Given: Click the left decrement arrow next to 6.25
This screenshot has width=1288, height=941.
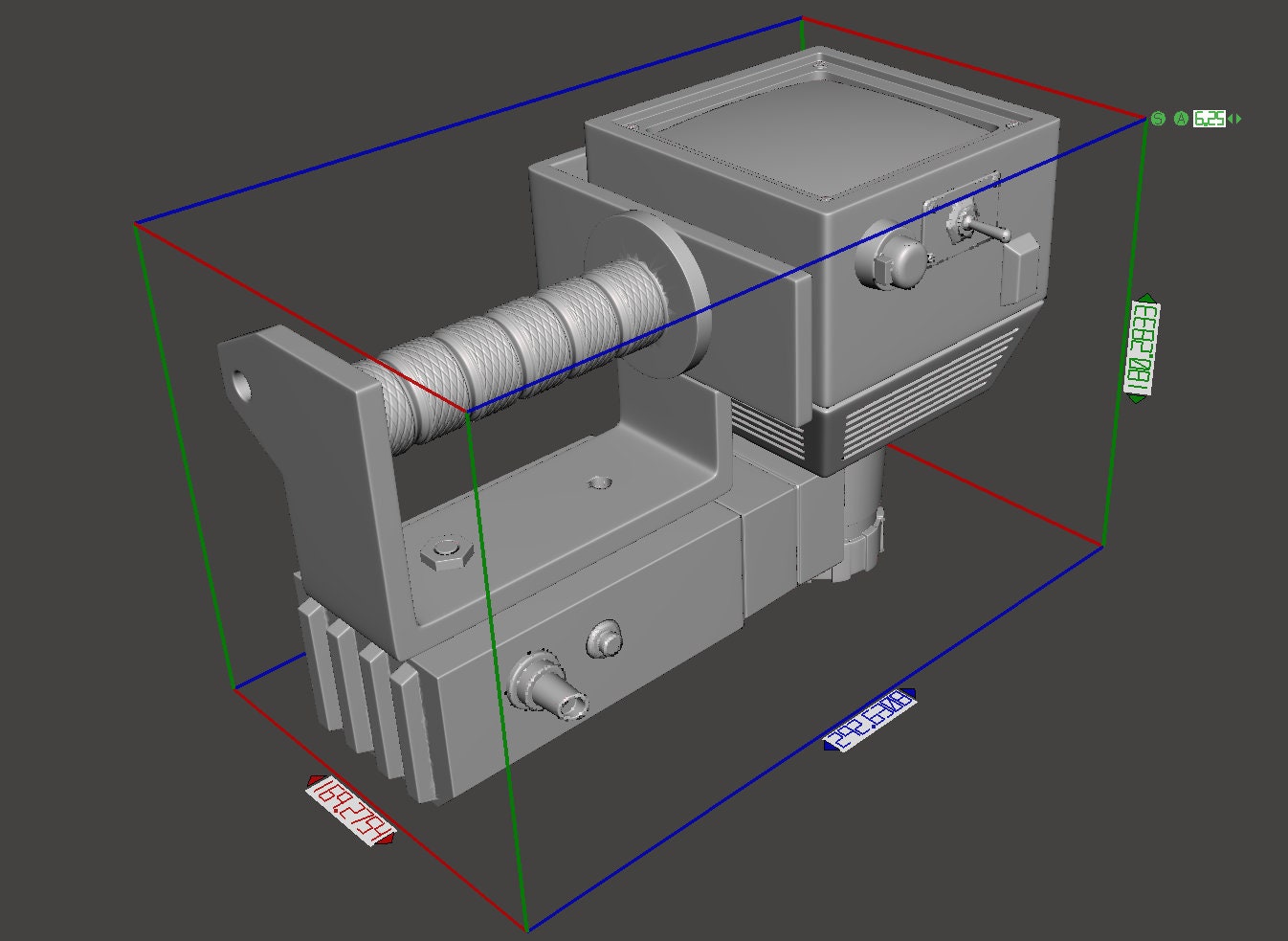Looking at the screenshot, I should point(1231,118).
